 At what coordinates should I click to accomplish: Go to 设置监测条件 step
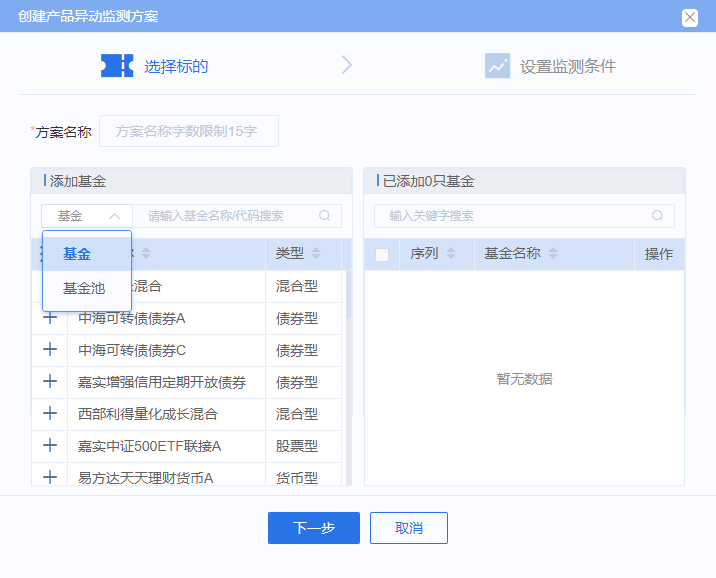coord(551,66)
